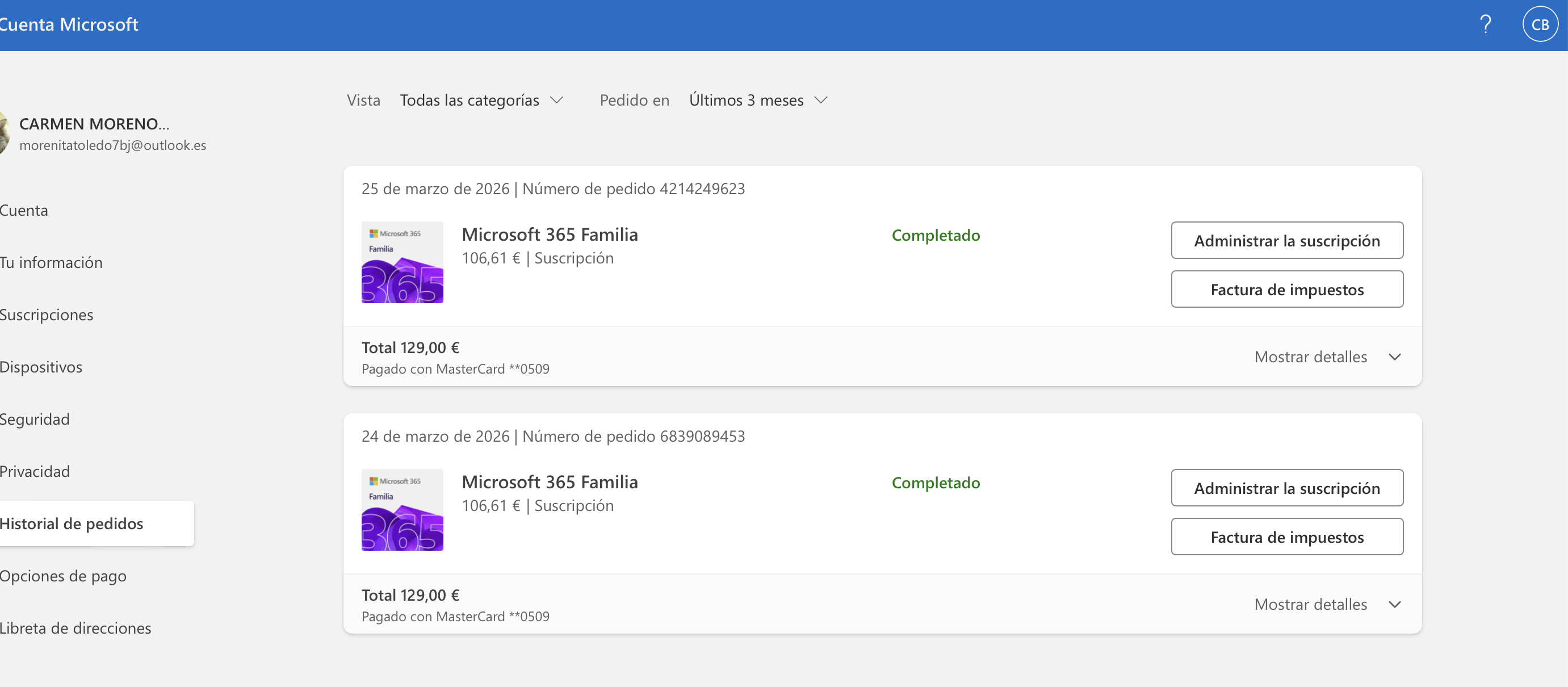
Task: Click Pagado con MasterCard **0509 in order 4214249623
Action: (455, 370)
